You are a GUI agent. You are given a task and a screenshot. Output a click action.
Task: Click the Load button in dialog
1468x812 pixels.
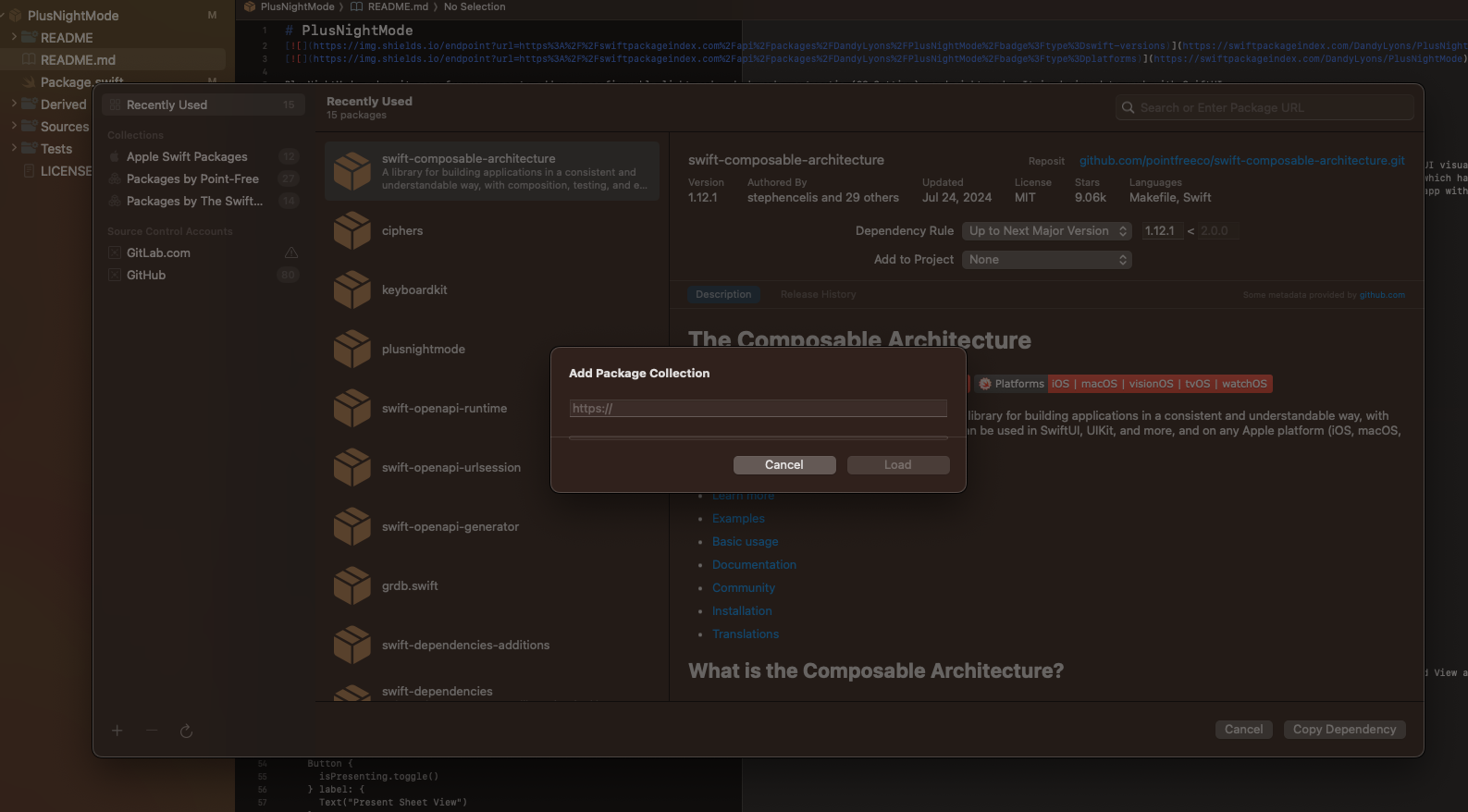[x=897, y=464]
